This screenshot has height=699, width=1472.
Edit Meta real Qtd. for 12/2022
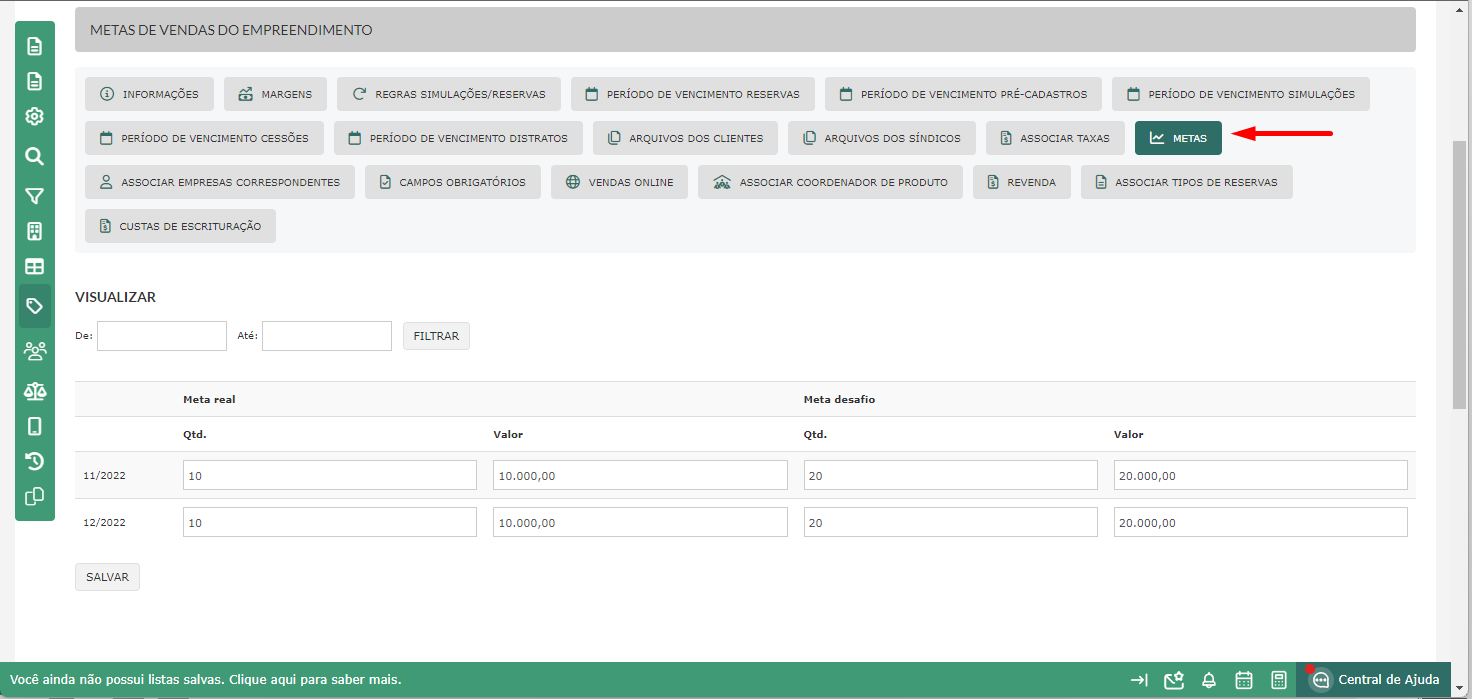[330, 522]
